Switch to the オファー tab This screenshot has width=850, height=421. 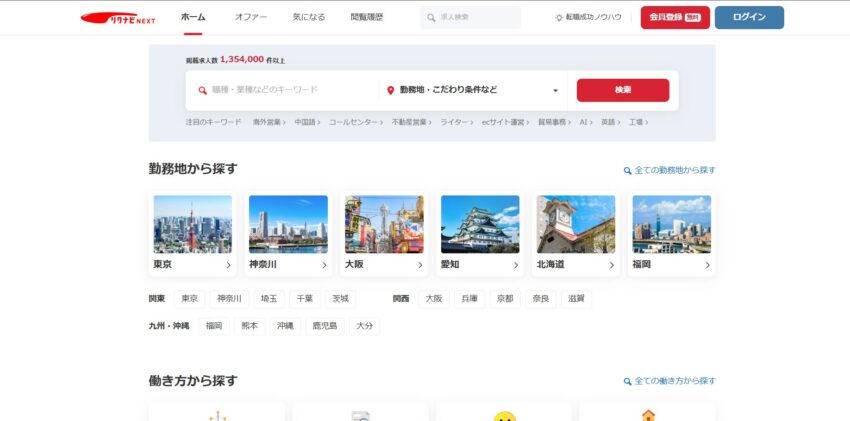point(250,17)
